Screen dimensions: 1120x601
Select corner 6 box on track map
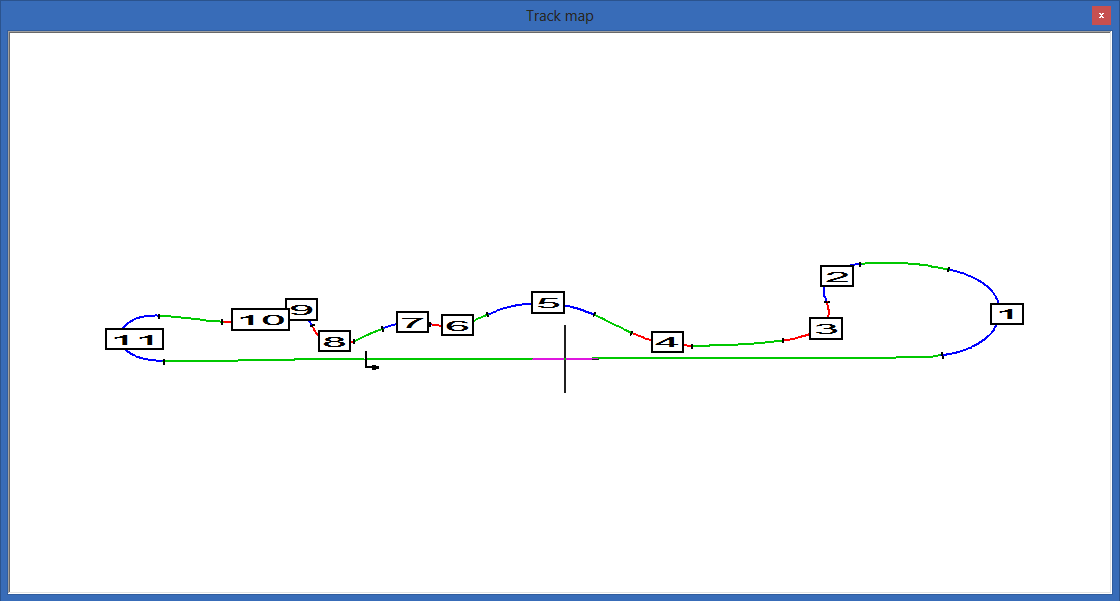coord(457,325)
